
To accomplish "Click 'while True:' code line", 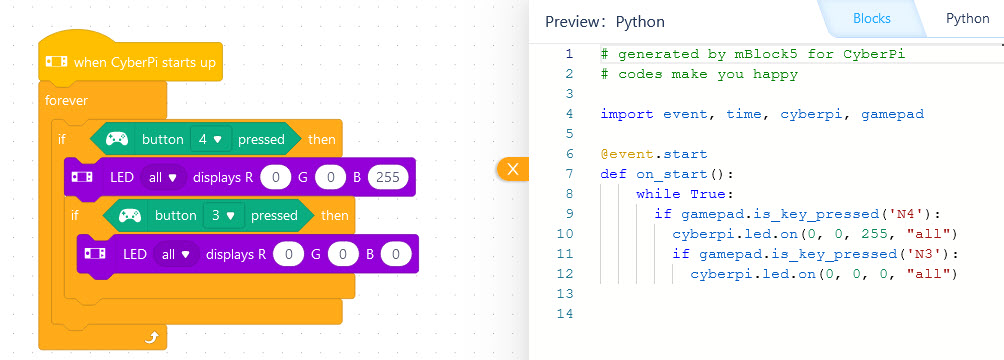I will (685, 193).
